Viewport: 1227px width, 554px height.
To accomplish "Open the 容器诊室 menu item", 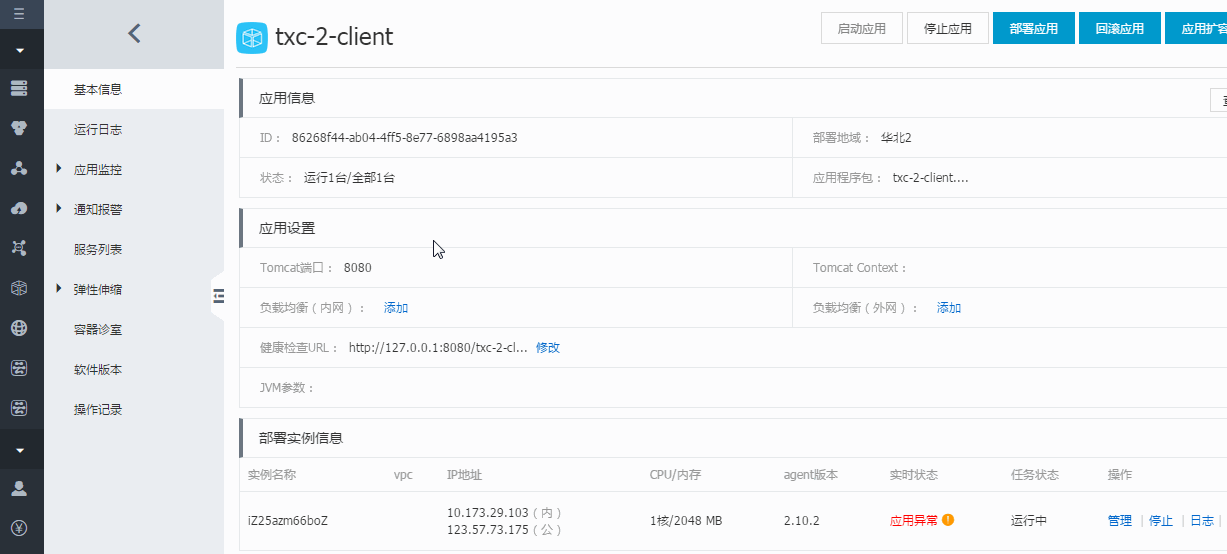I will (98, 329).
